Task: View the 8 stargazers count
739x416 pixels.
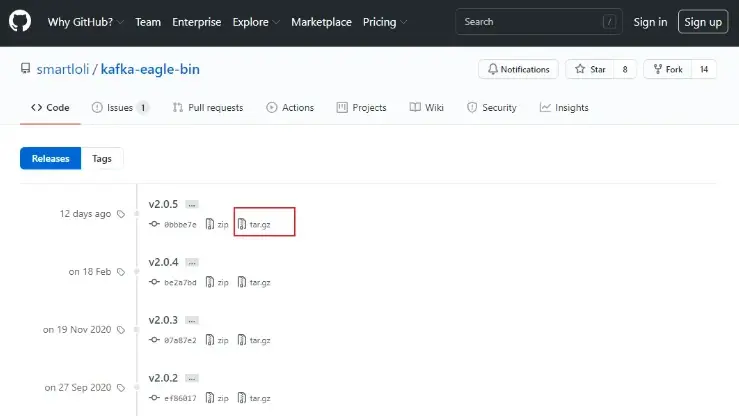Action: [x=625, y=69]
